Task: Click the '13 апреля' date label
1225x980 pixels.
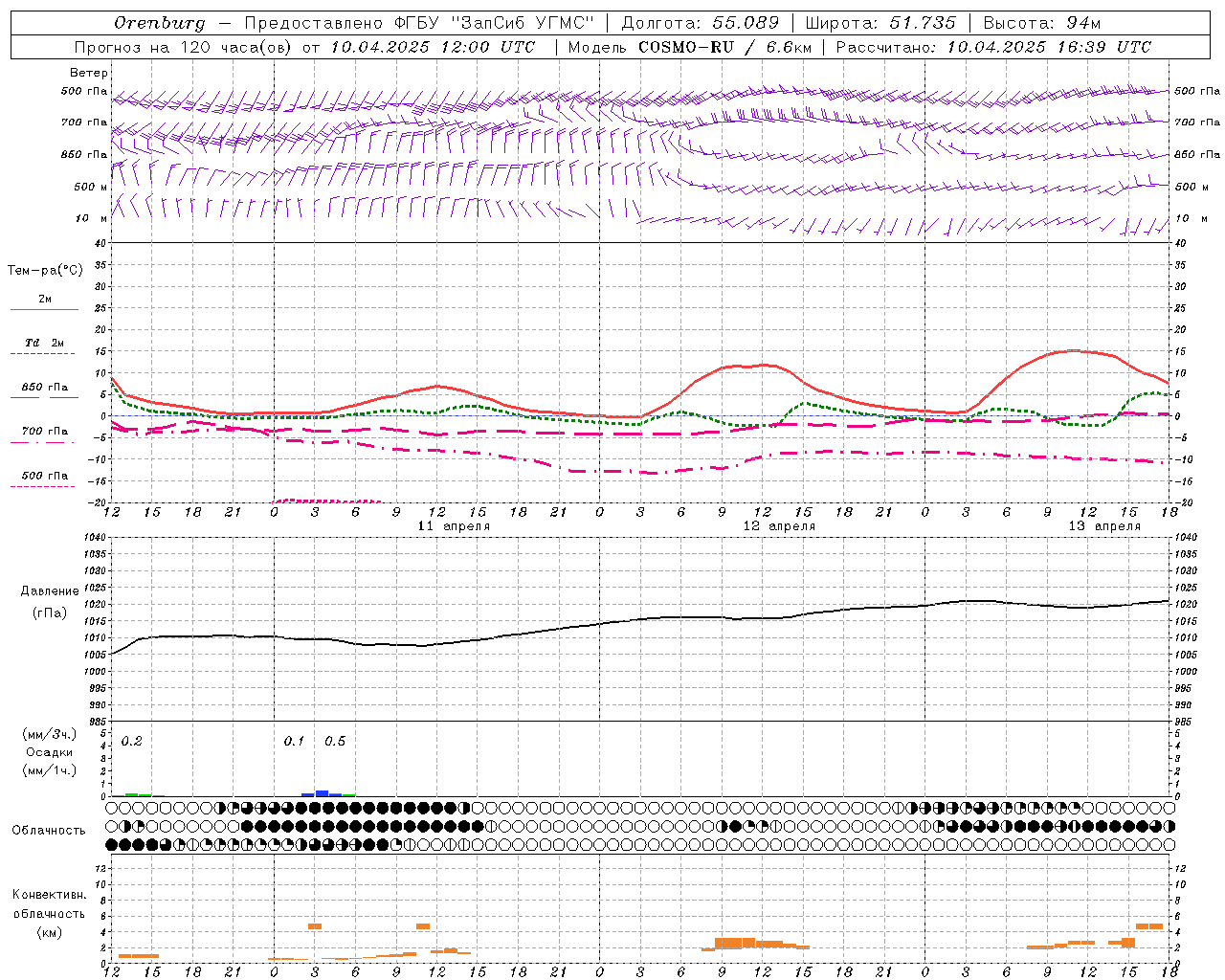Action: tap(1104, 526)
